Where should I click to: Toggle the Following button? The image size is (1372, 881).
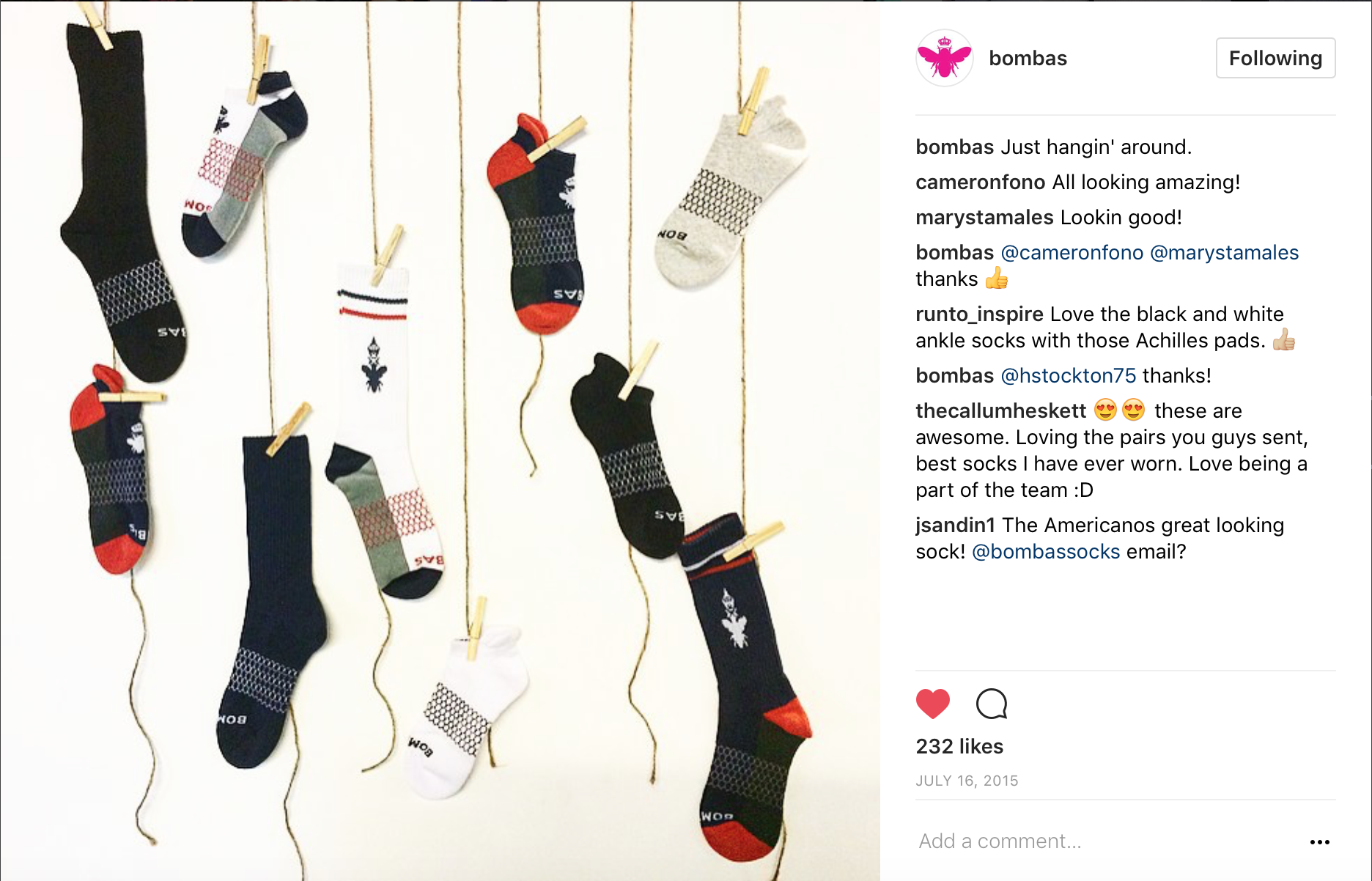click(x=1275, y=58)
